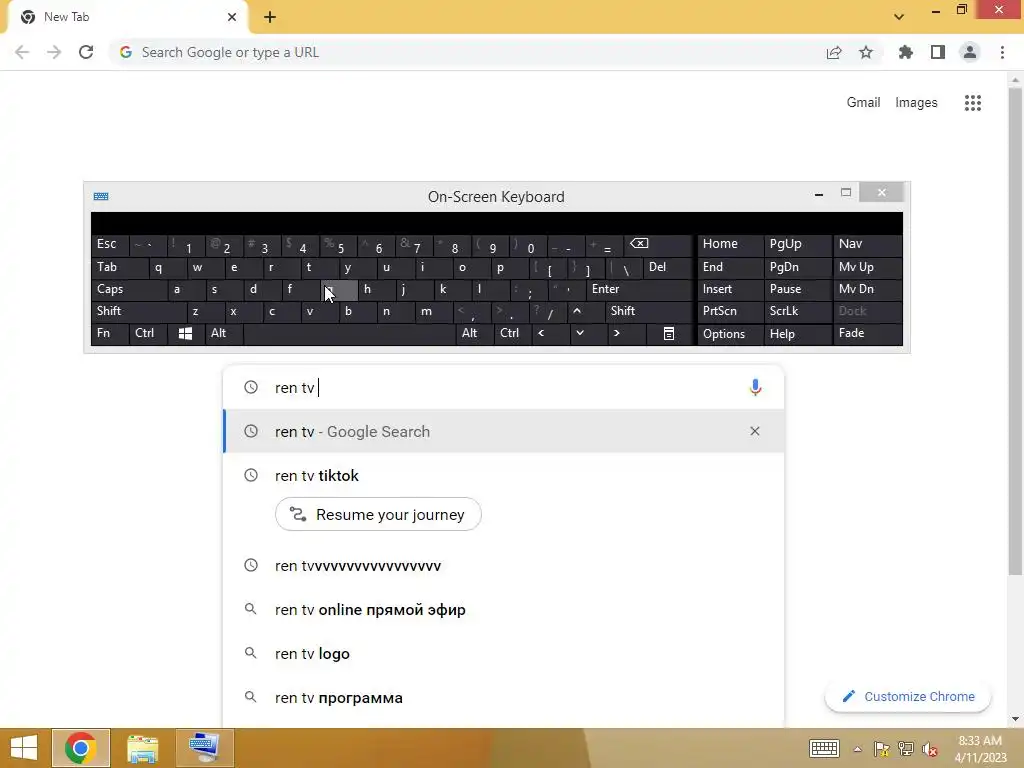The image size is (1024, 768).
Task: Tap the PrtScn key
Action: tap(730, 312)
